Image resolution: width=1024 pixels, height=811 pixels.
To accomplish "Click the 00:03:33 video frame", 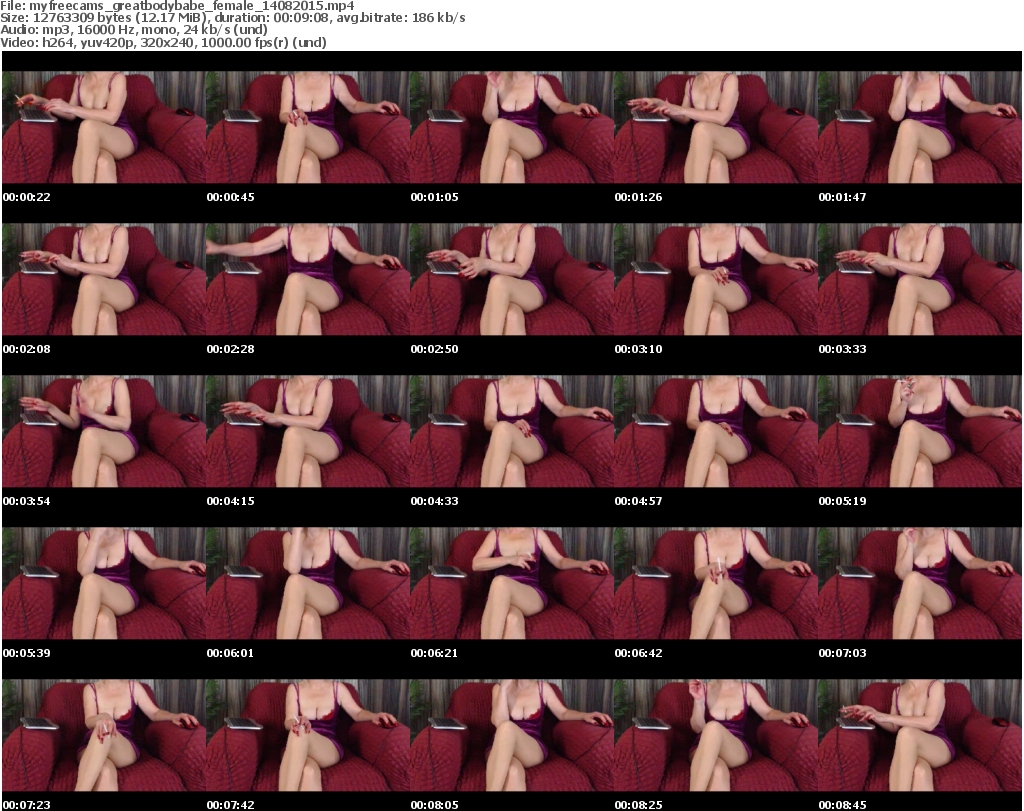I will [920, 279].
